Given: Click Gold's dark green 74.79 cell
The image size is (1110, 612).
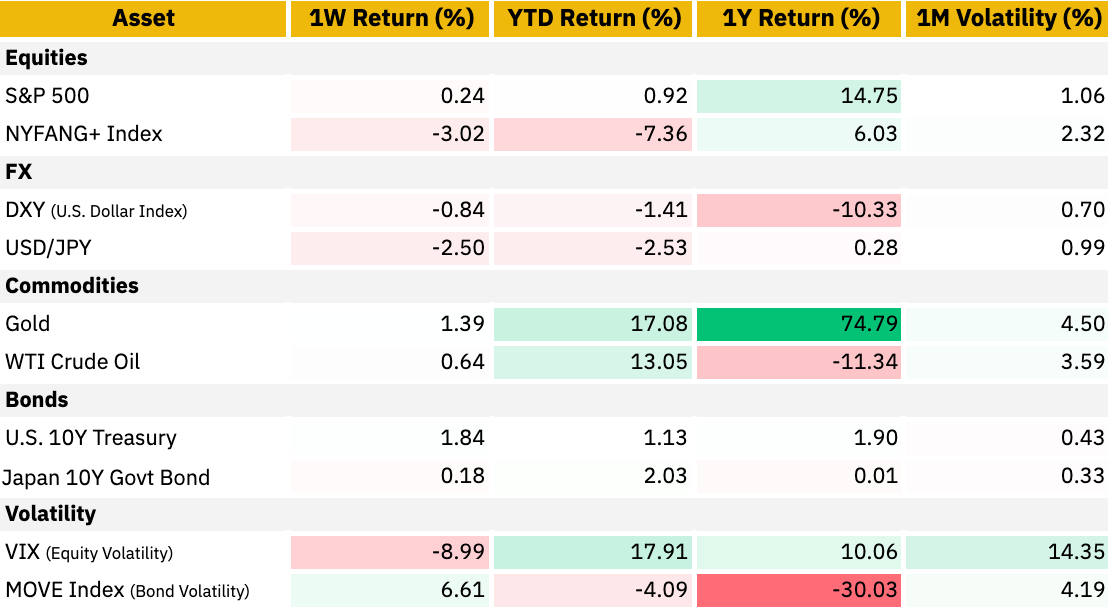Looking at the screenshot, I should pos(798,324).
